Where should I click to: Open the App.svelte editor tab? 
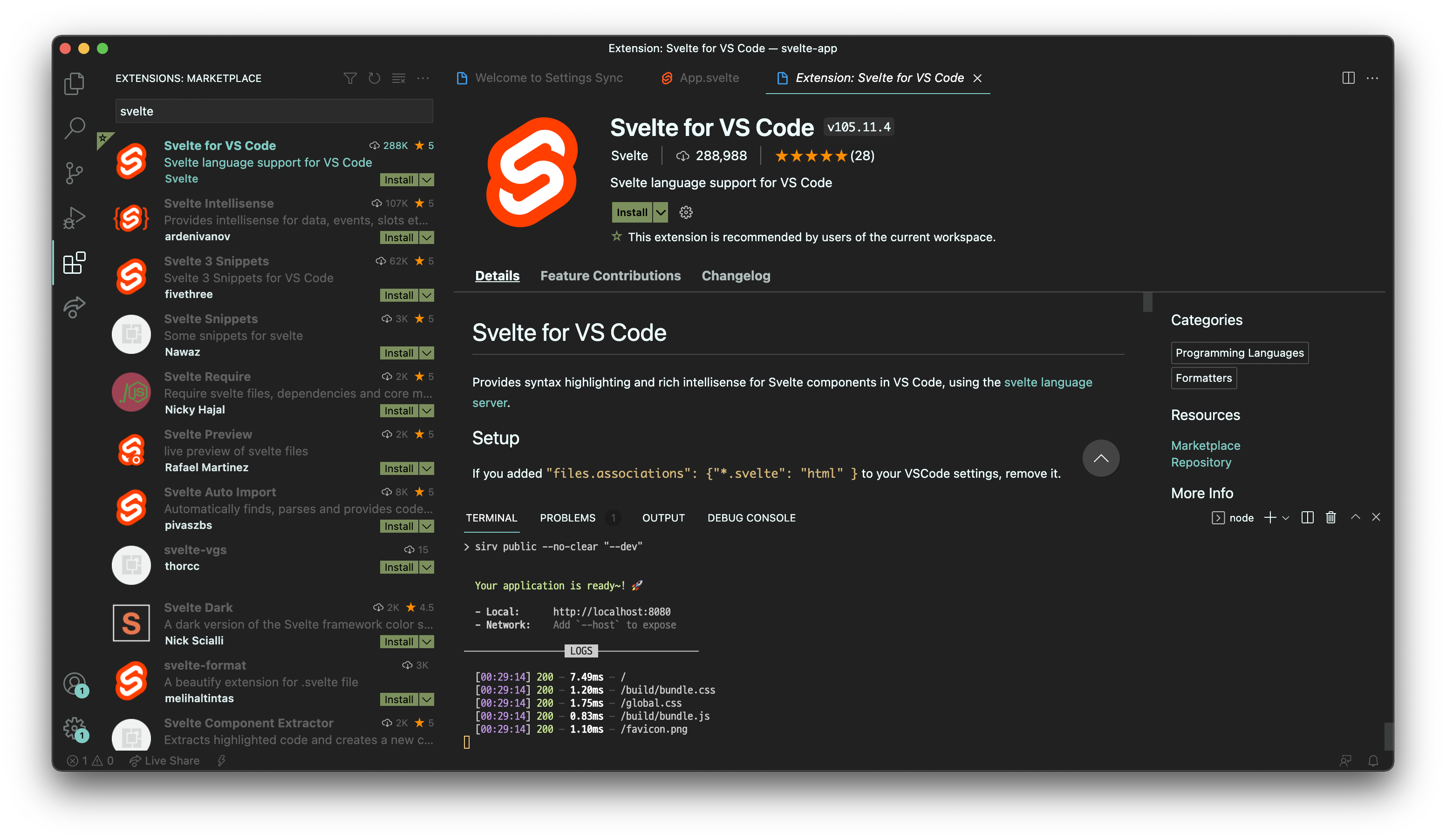pyautogui.click(x=709, y=78)
